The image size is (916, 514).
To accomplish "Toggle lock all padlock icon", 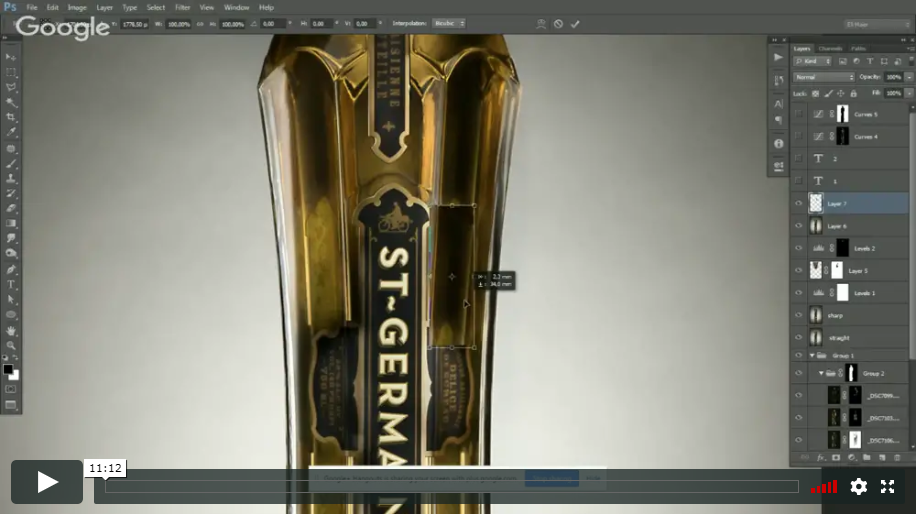I will (x=853, y=93).
